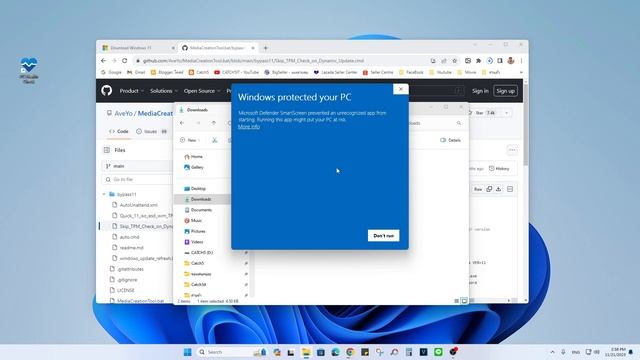Viewport: 640px width, 360px height.
Task: Open Desktop in File Explorer sidebar
Action: tap(195, 189)
